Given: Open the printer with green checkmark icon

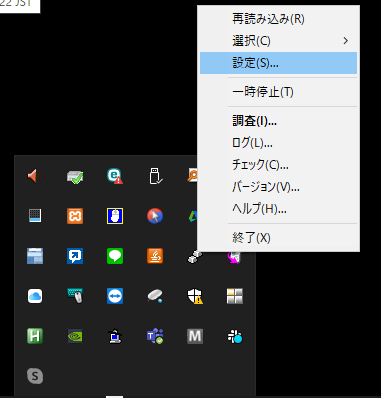Looking at the screenshot, I should coord(75,176).
